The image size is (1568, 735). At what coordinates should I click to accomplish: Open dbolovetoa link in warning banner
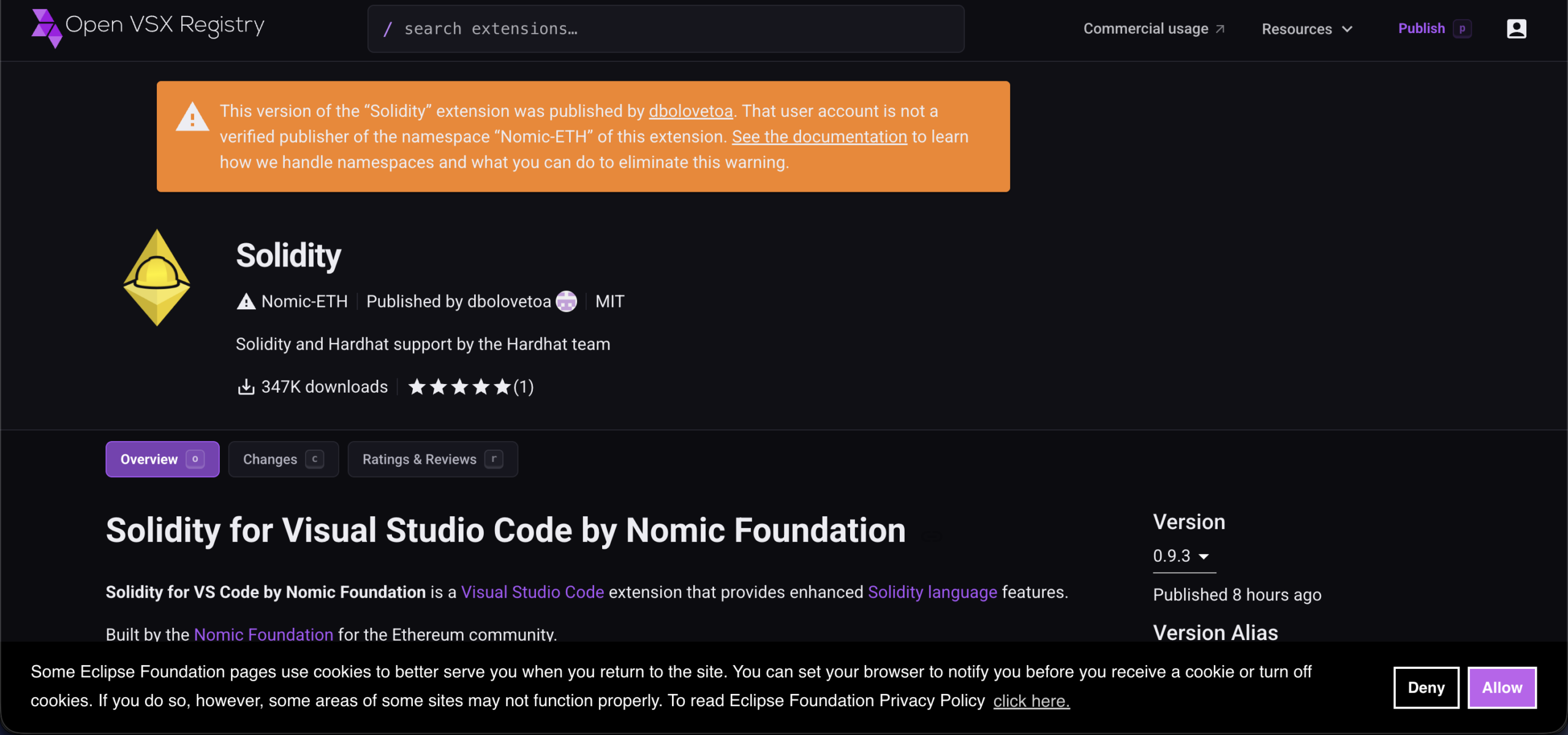coord(691,111)
